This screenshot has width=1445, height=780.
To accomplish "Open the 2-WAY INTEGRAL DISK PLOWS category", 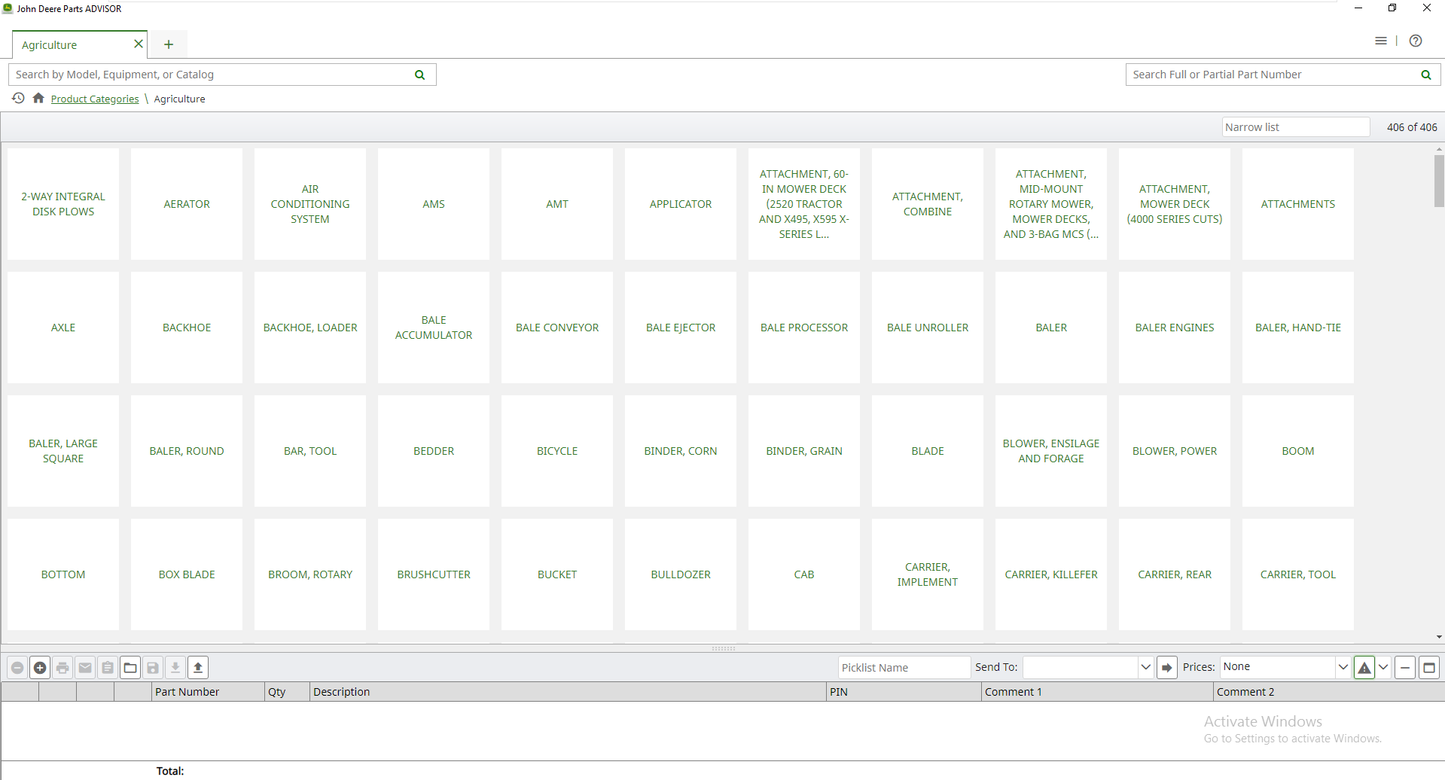I will point(63,204).
